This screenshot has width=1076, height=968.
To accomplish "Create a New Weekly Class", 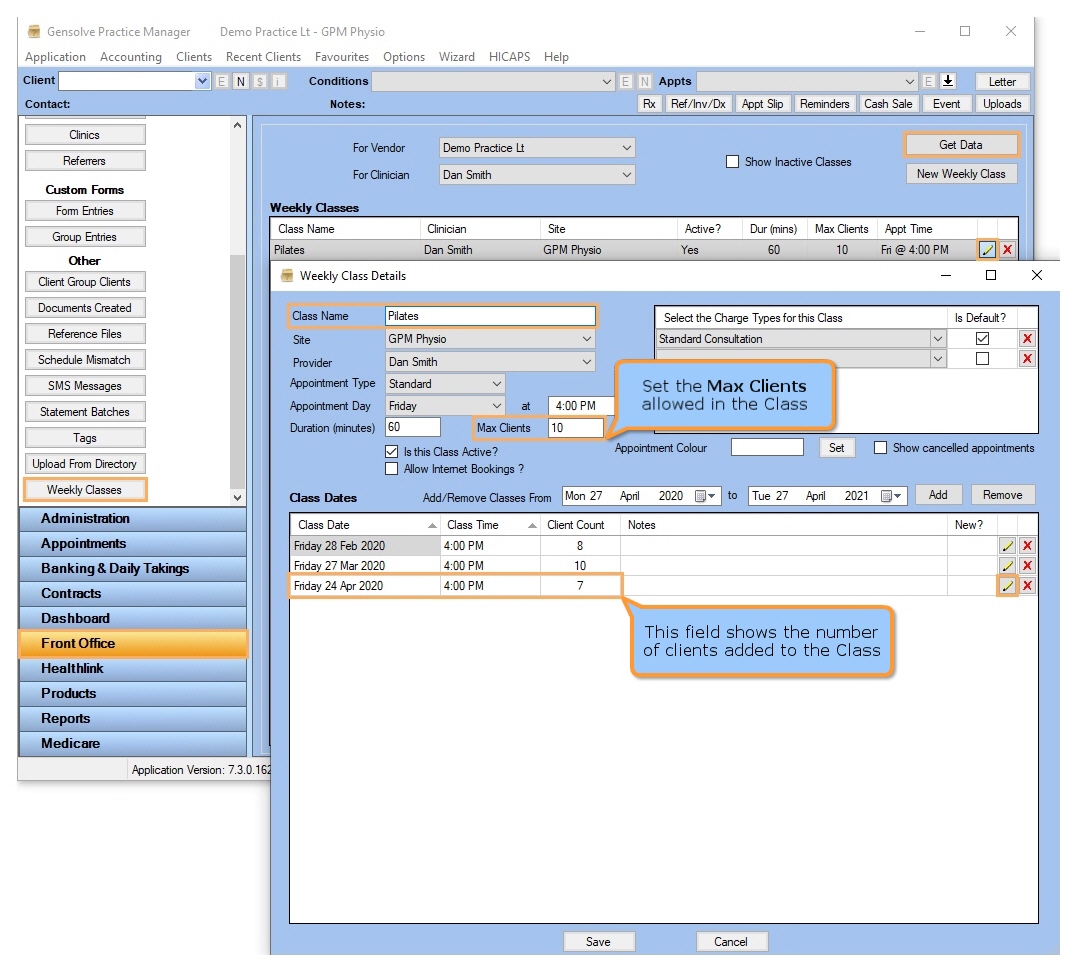I will 961,174.
